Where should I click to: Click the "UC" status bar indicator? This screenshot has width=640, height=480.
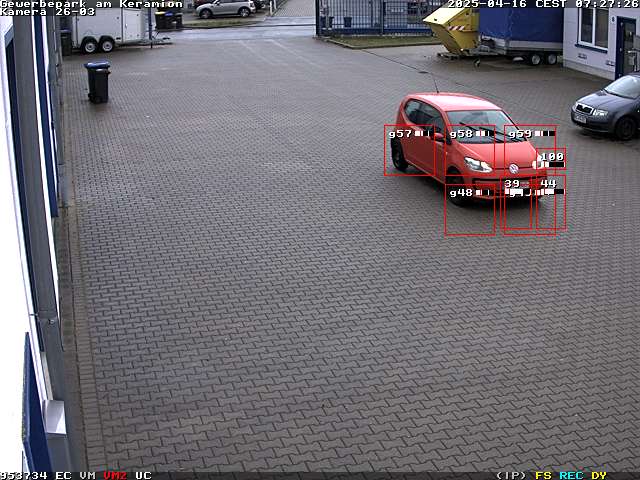143,476
